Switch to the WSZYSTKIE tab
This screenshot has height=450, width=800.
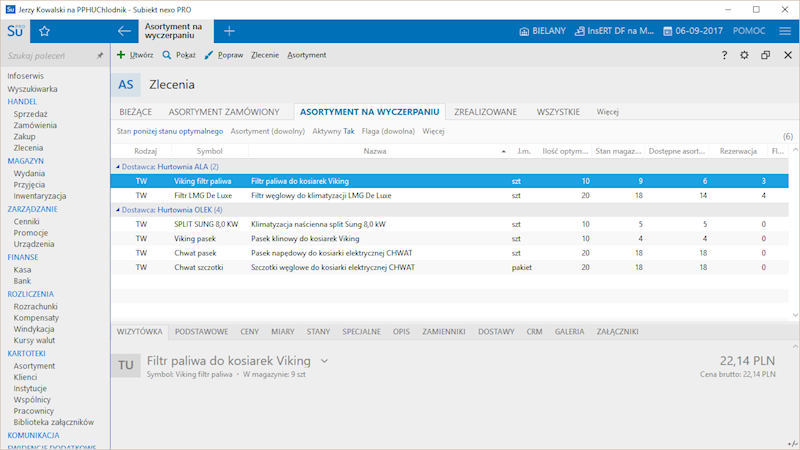pos(558,112)
